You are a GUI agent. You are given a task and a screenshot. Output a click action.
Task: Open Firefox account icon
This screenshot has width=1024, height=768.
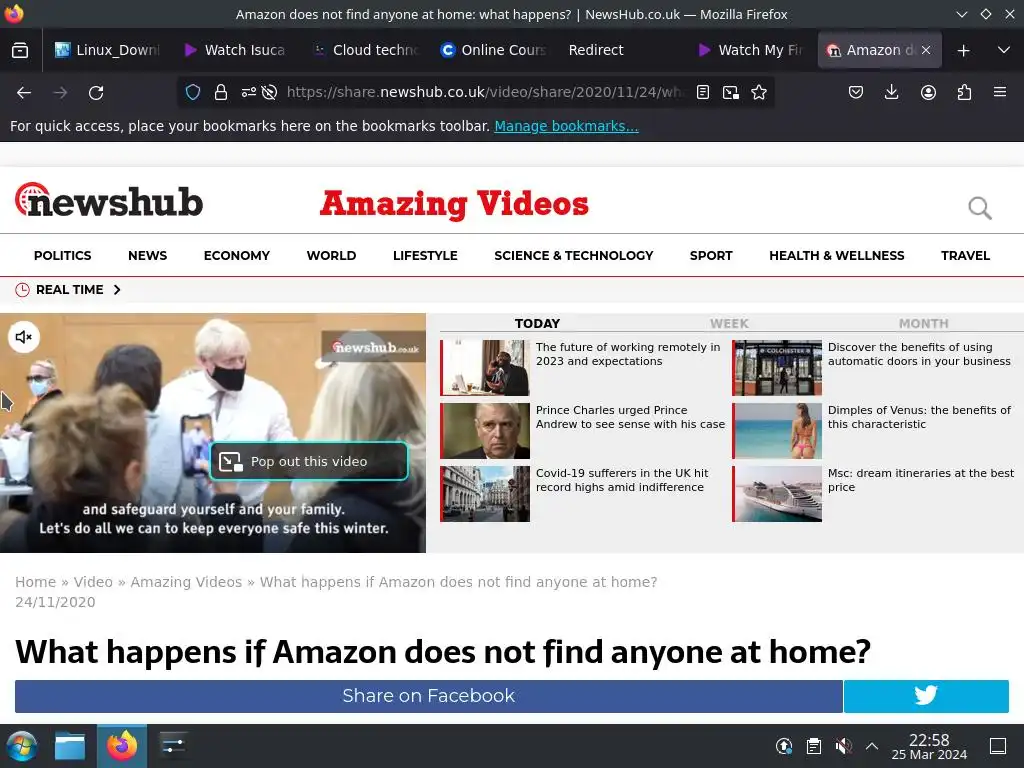point(928,93)
